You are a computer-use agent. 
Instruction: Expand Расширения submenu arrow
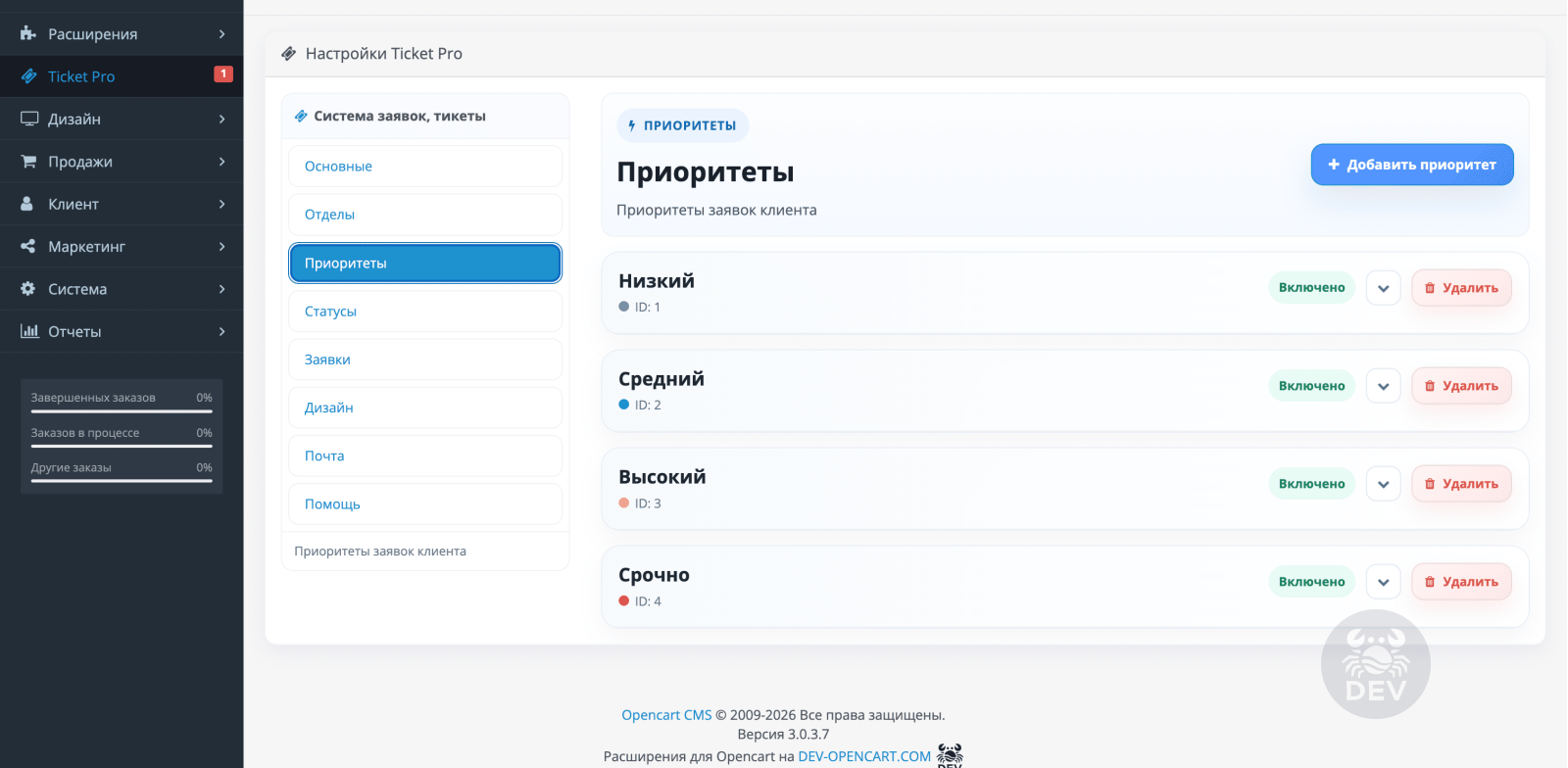click(222, 34)
